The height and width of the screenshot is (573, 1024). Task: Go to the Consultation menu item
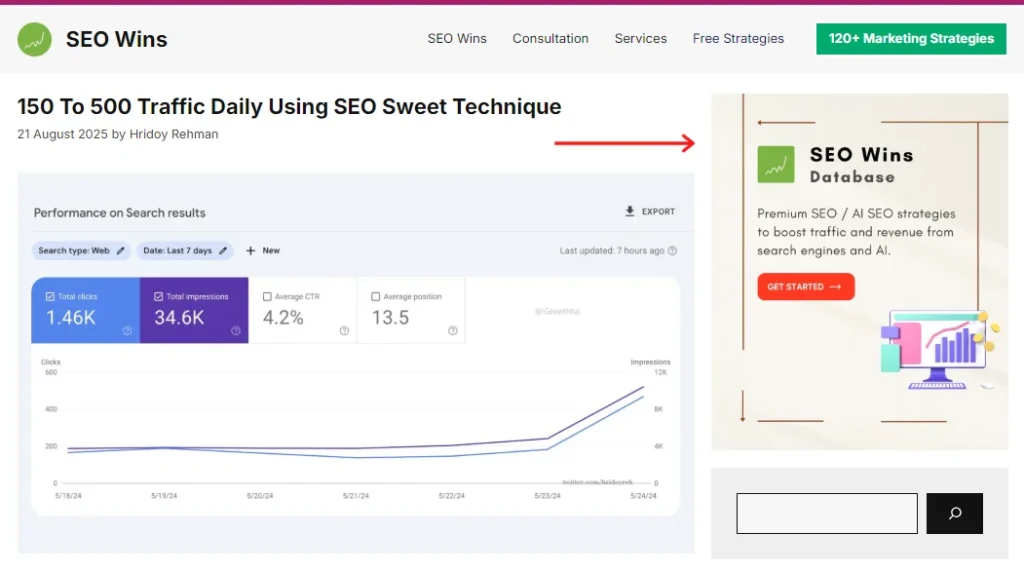[x=551, y=39]
